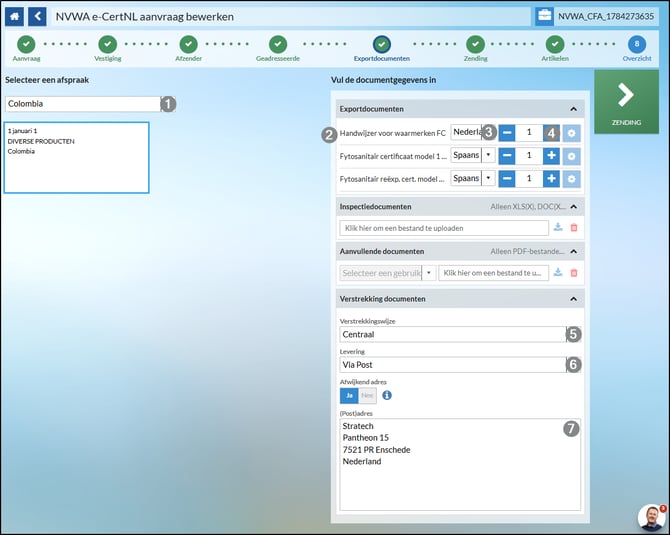Decrease quantity of Fytosanitair reëxp. cert. model
Screen dimensions: 670x535
tap(507, 179)
